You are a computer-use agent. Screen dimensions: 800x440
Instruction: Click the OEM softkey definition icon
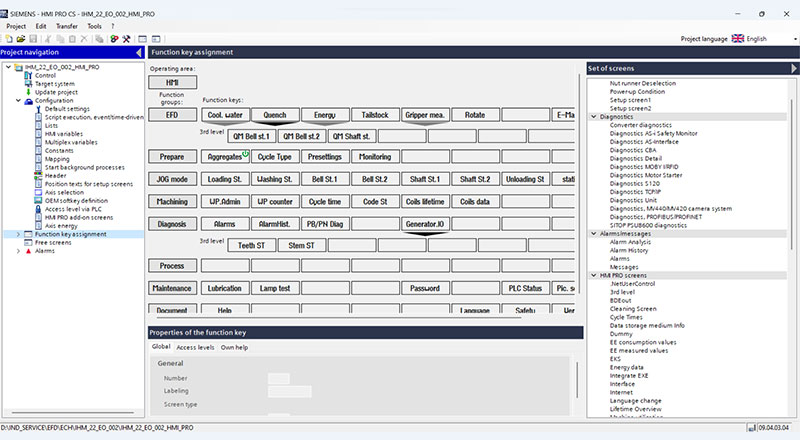[38, 201]
